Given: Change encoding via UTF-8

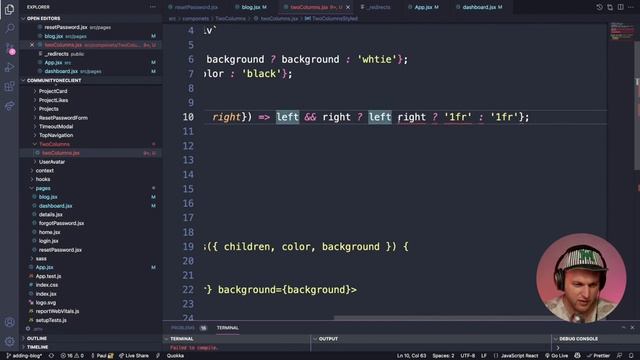Looking at the screenshot, I should click(x=467, y=356).
